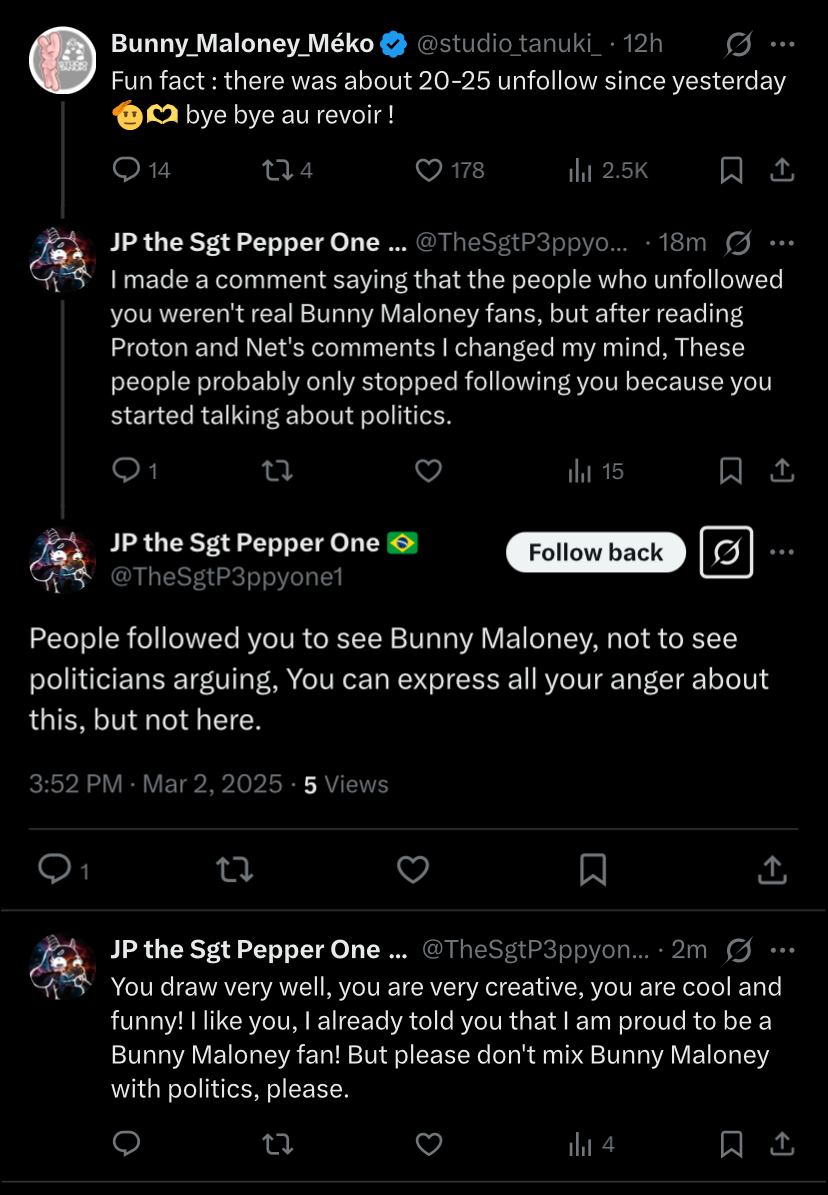The width and height of the screenshot is (828, 1195).
Task: Open @studio_tanuki_ profile handle
Action: click(508, 44)
